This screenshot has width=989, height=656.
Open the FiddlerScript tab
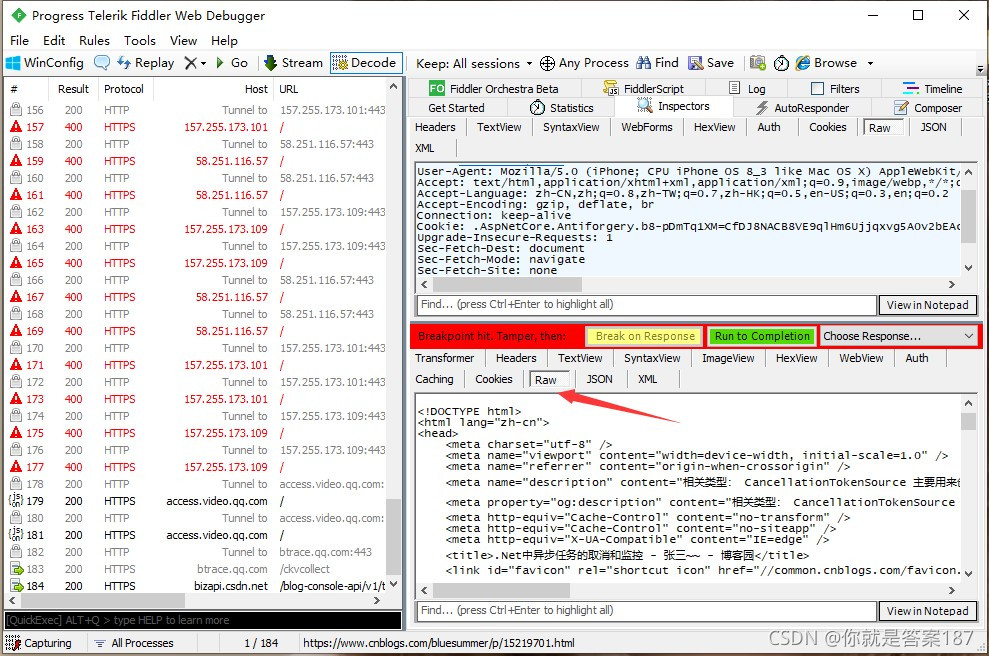coord(643,89)
